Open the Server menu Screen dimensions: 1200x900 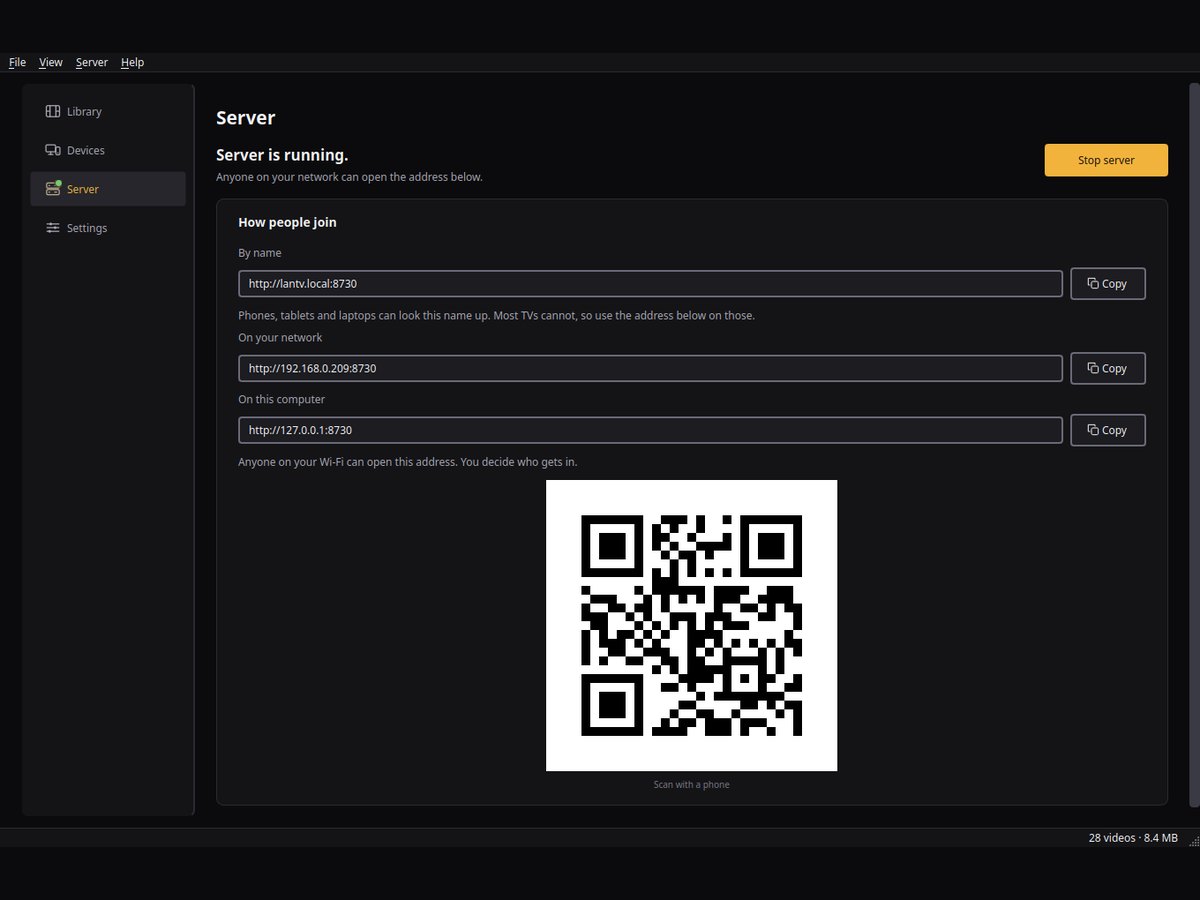tap(91, 62)
